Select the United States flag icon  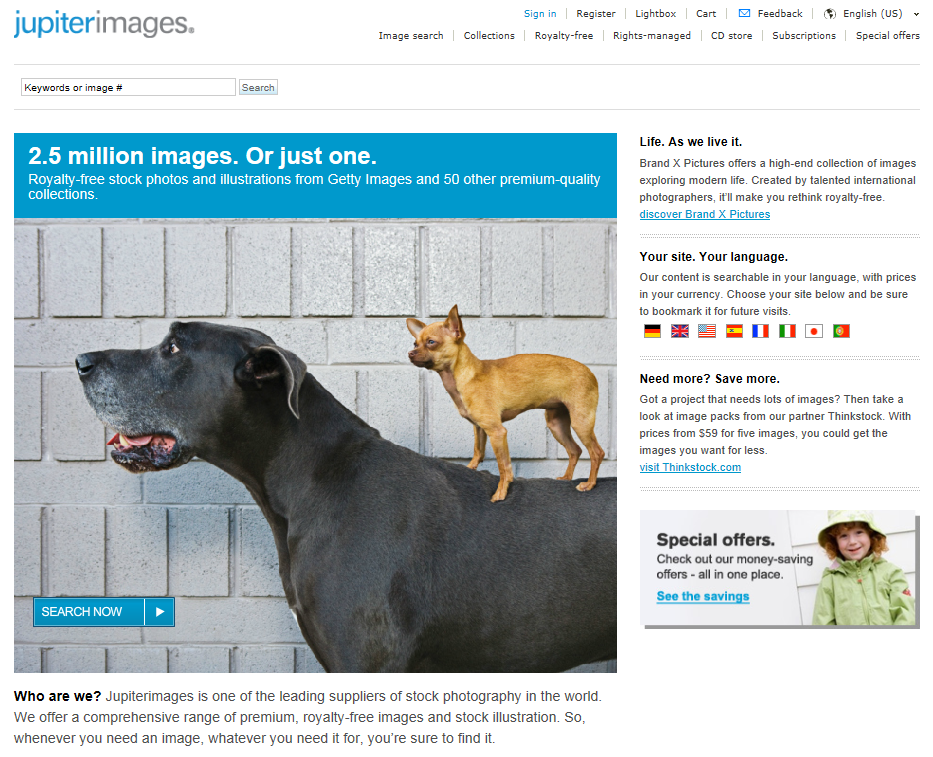[x=707, y=331]
